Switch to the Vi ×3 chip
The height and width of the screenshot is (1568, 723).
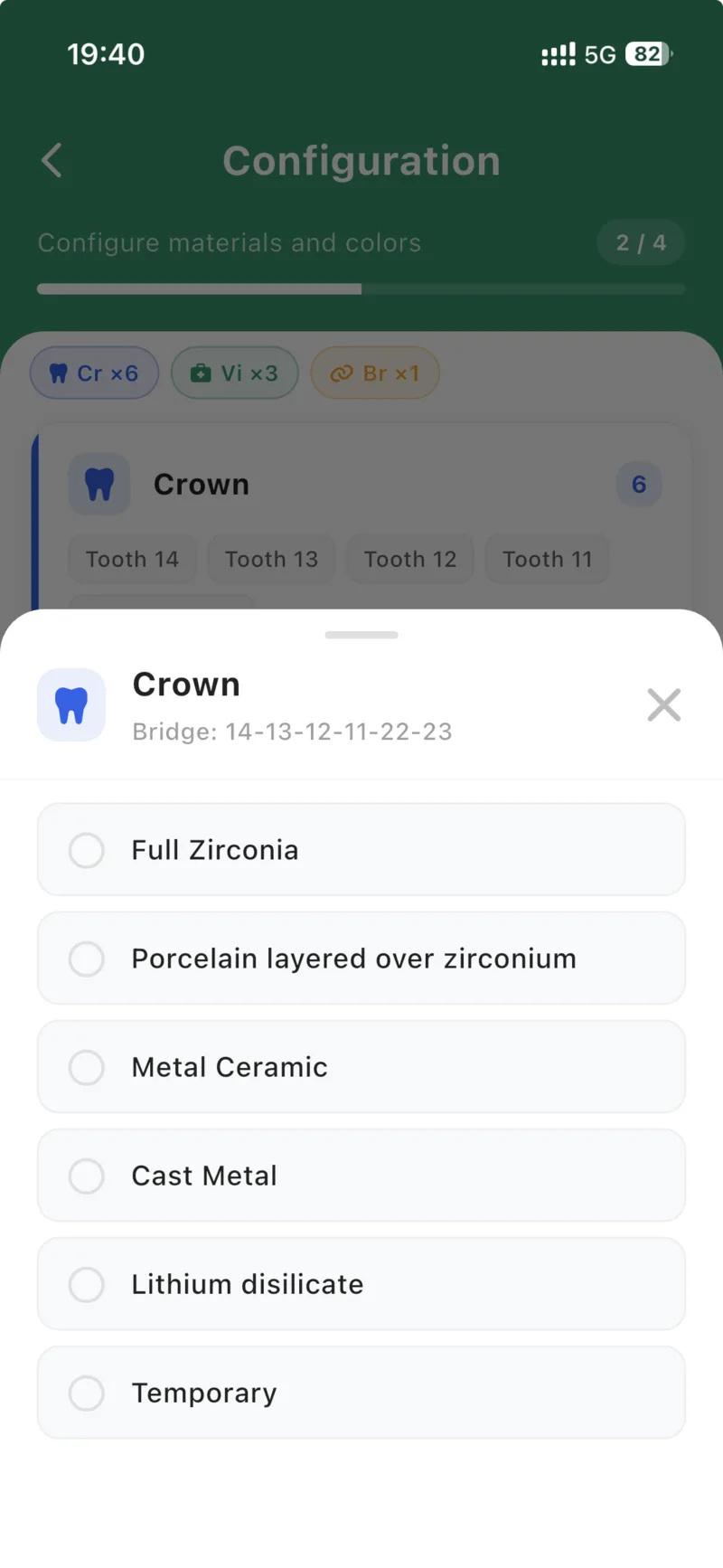235,373
